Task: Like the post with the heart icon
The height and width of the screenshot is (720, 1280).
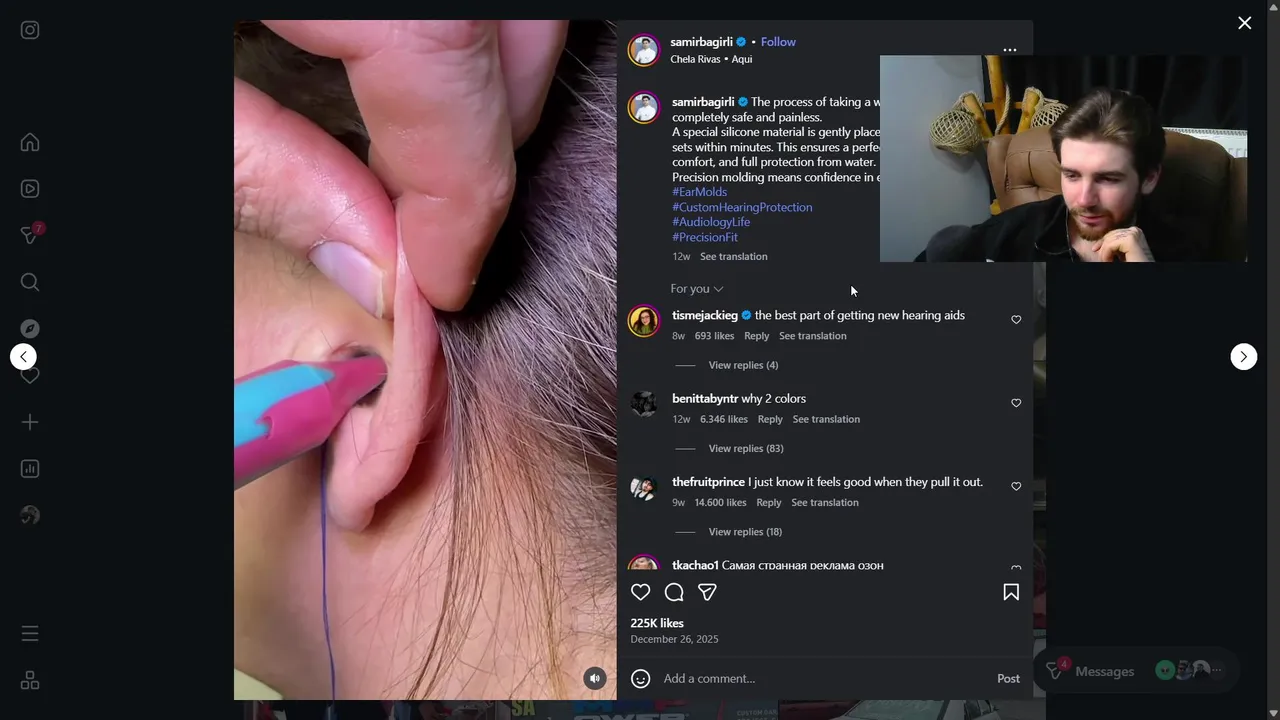Action: [641, 592]
